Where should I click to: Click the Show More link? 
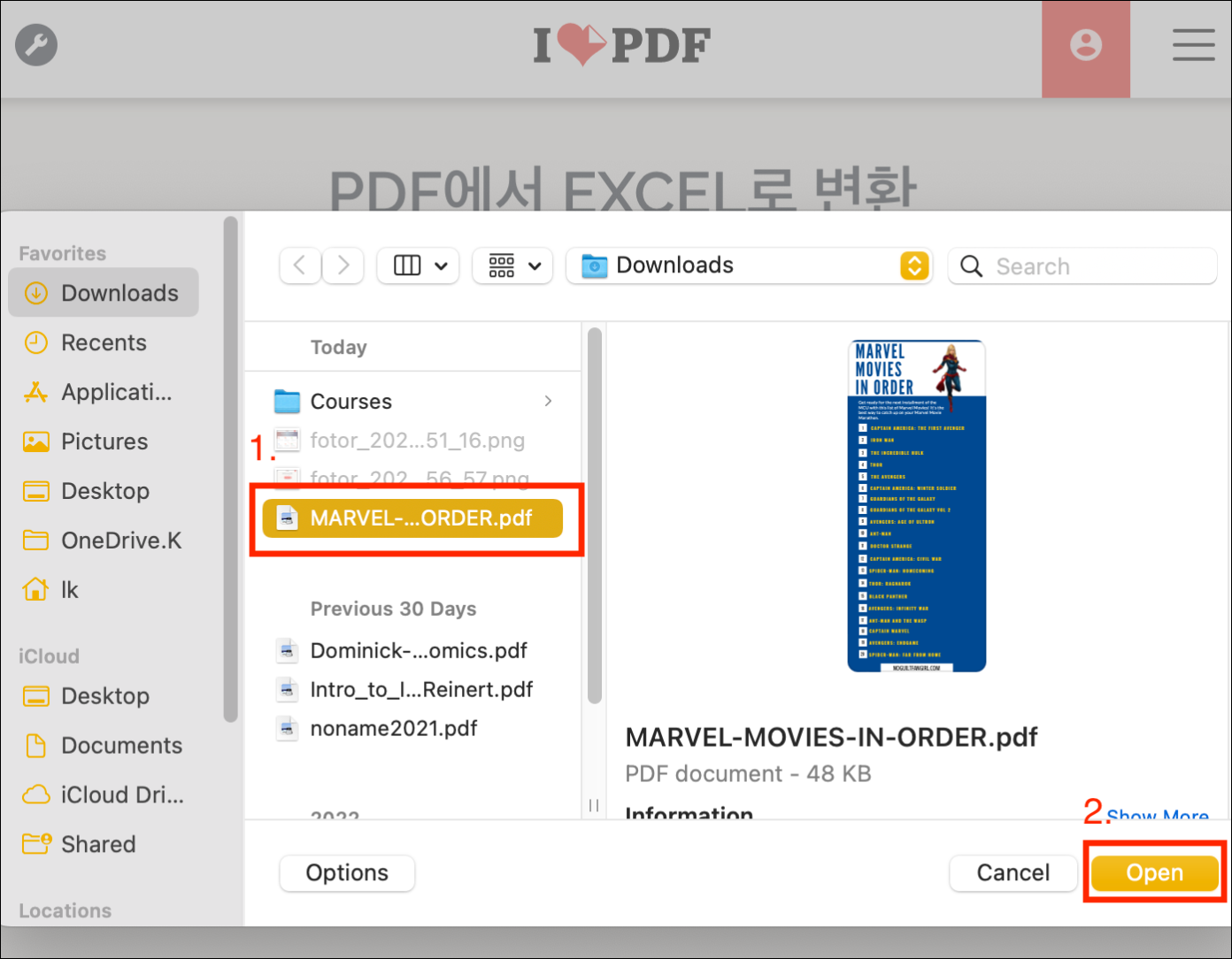tap(1157, 816)
